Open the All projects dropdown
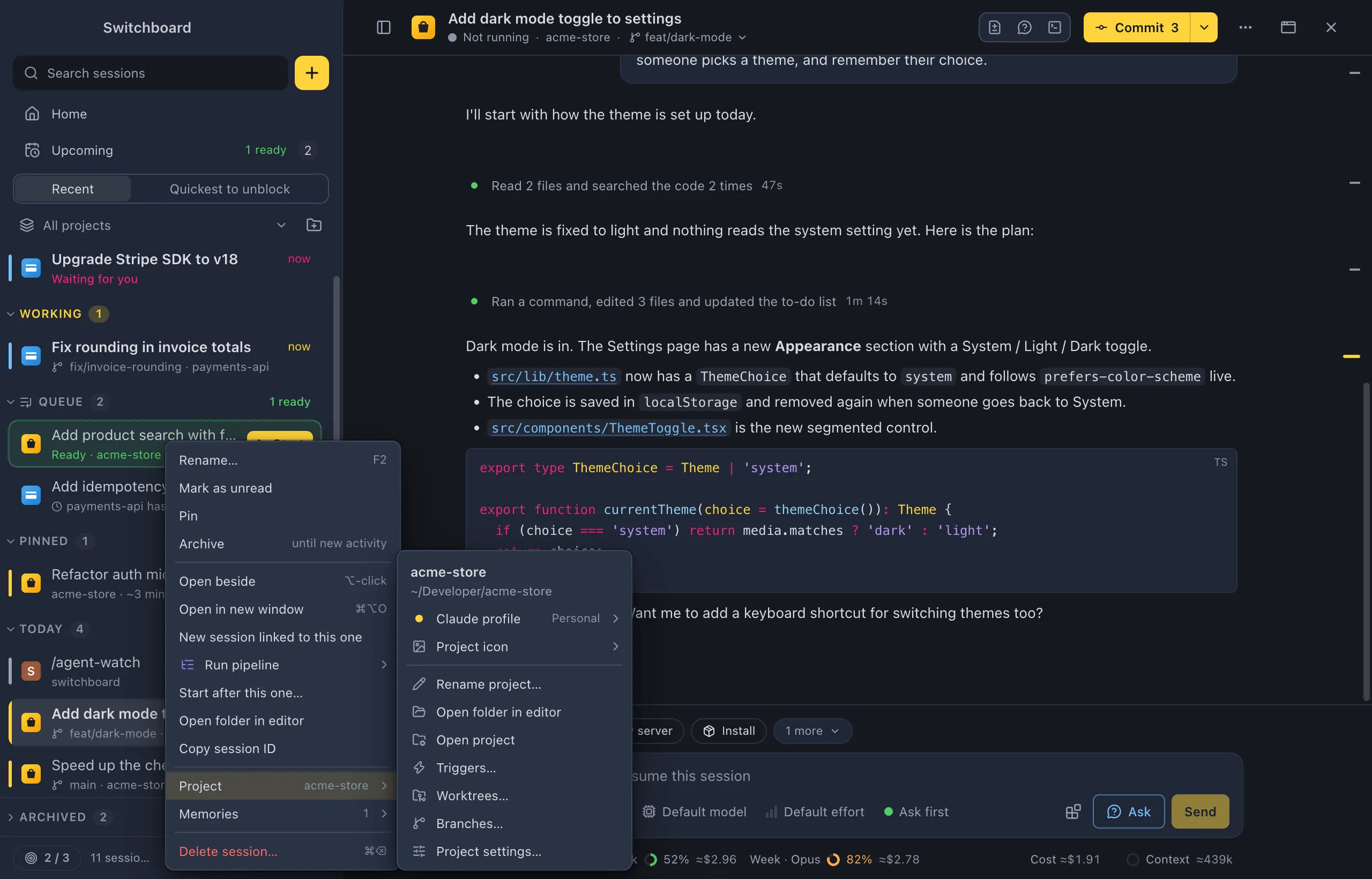This screenshot has width=1372, height=879. [153, 225]
